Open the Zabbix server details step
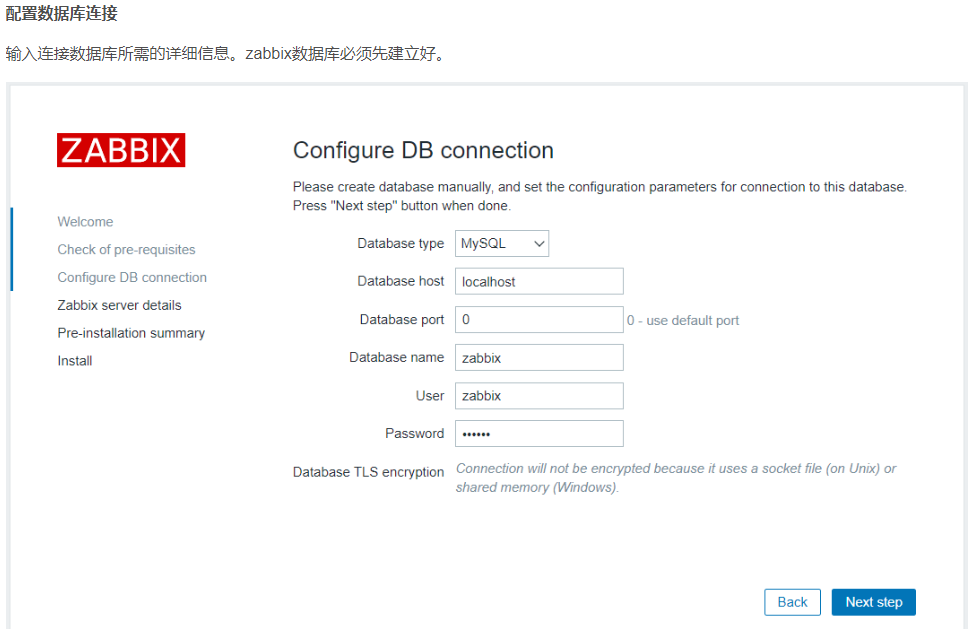The width and height of the screenshot is (975, 629). pyautogui.click(x=119, y=305)
